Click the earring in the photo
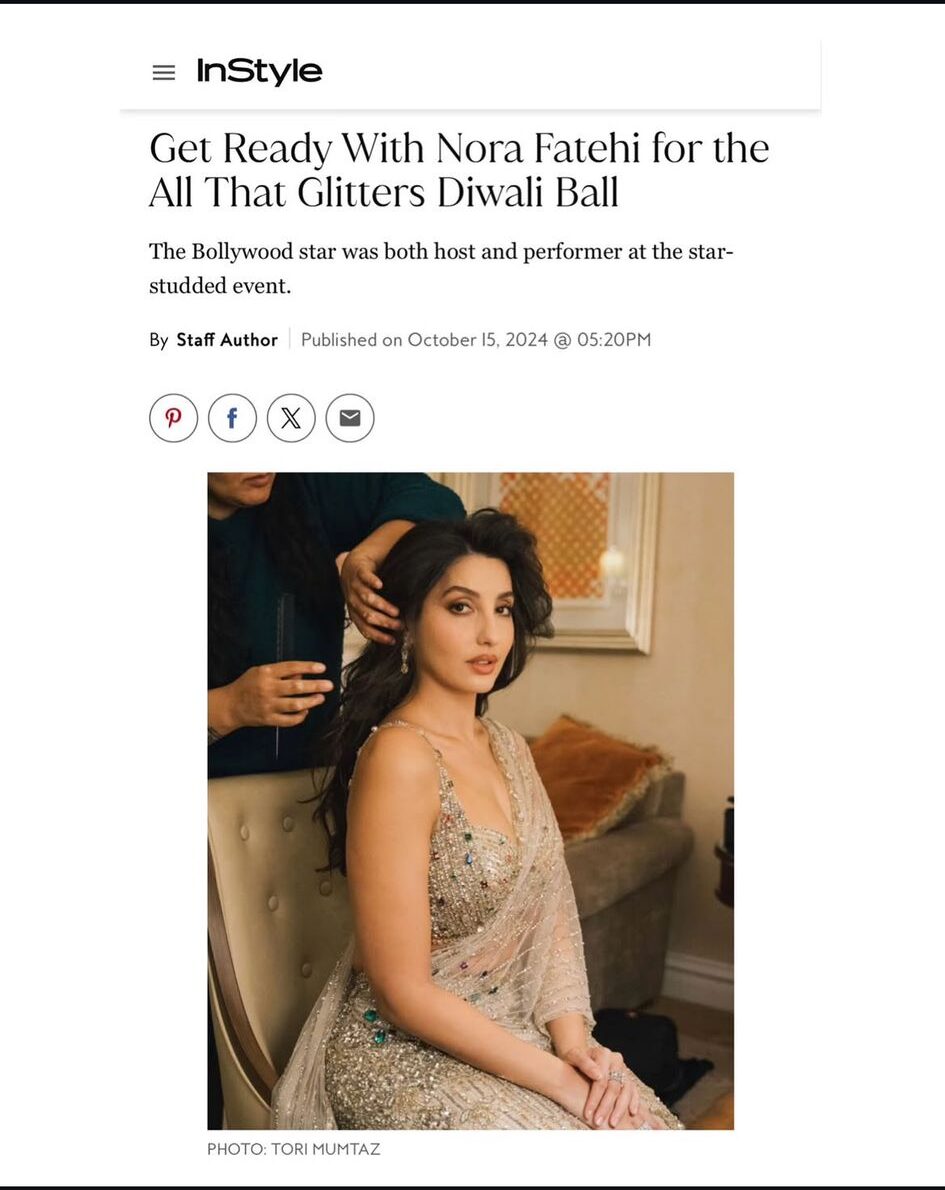This screenshot has width=945, height=1190. point(405,653)
